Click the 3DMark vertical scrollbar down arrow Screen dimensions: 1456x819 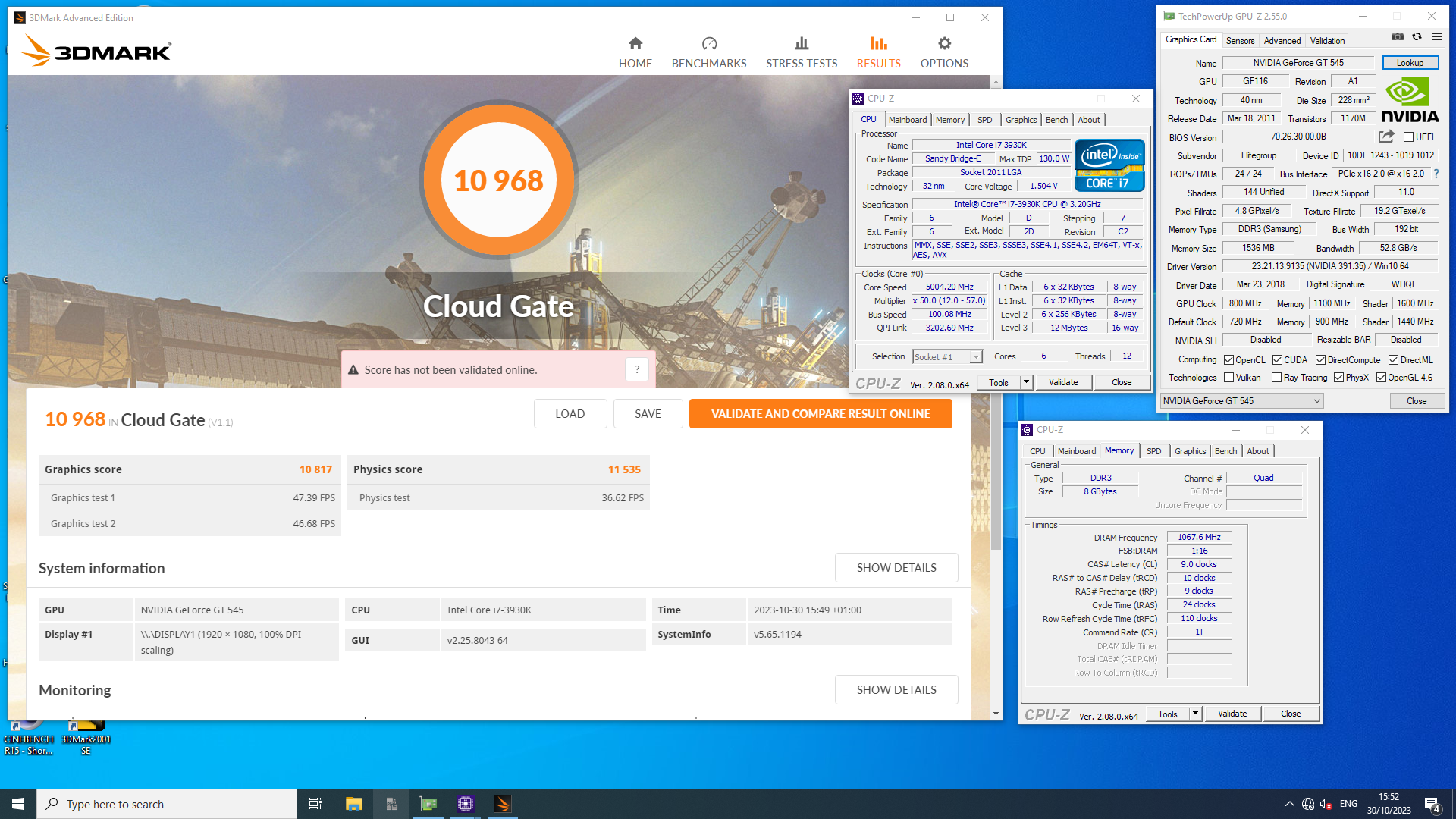pyautogui.click(x=996, y=714)
